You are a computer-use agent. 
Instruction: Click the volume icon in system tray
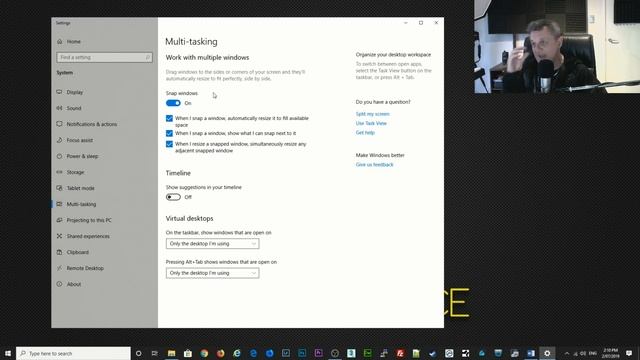point(583,353)
